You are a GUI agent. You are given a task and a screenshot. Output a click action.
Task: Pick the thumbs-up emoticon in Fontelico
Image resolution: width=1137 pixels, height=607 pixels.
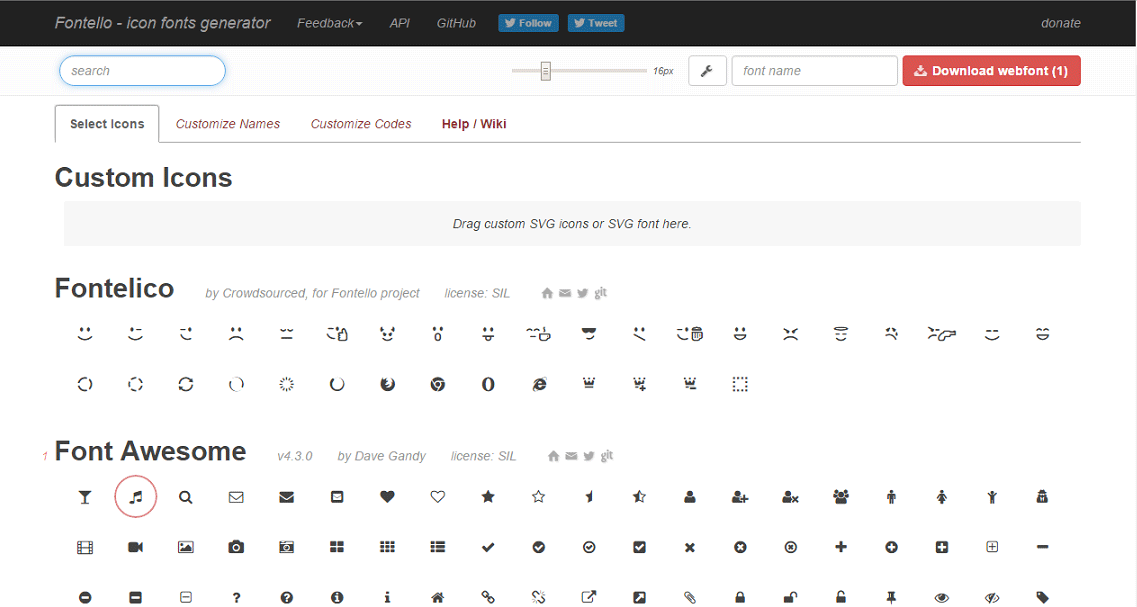pos(336,334)
